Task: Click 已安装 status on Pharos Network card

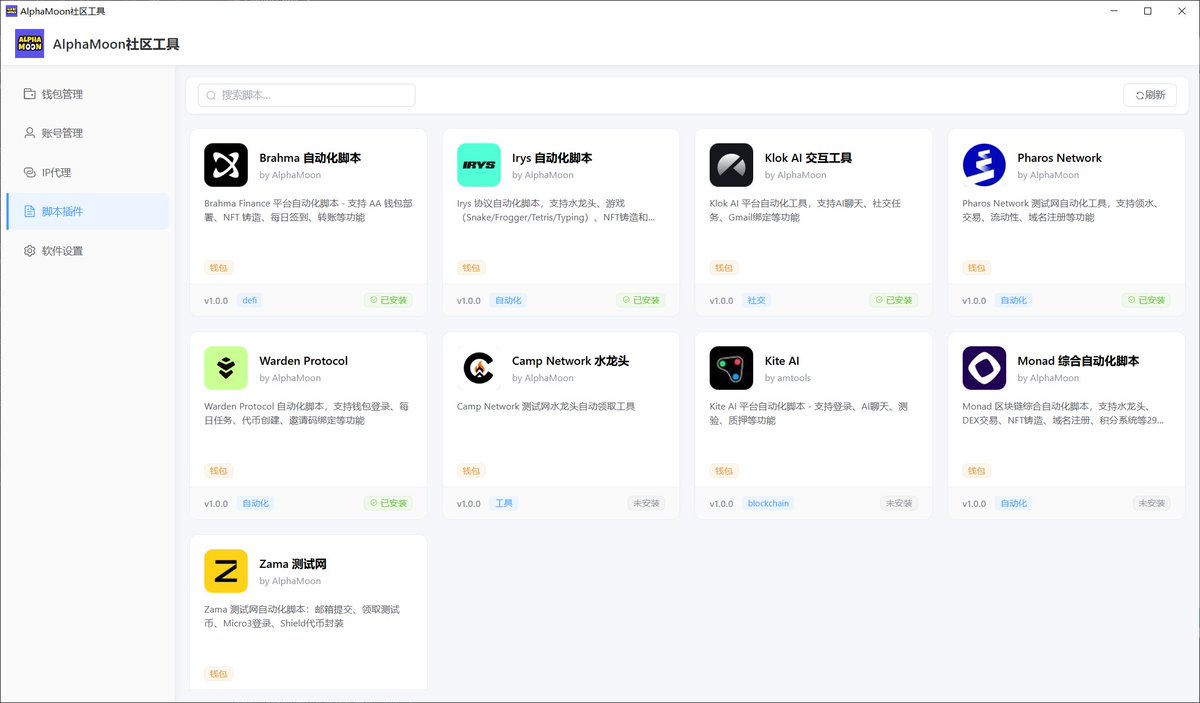Action: 1146,300
